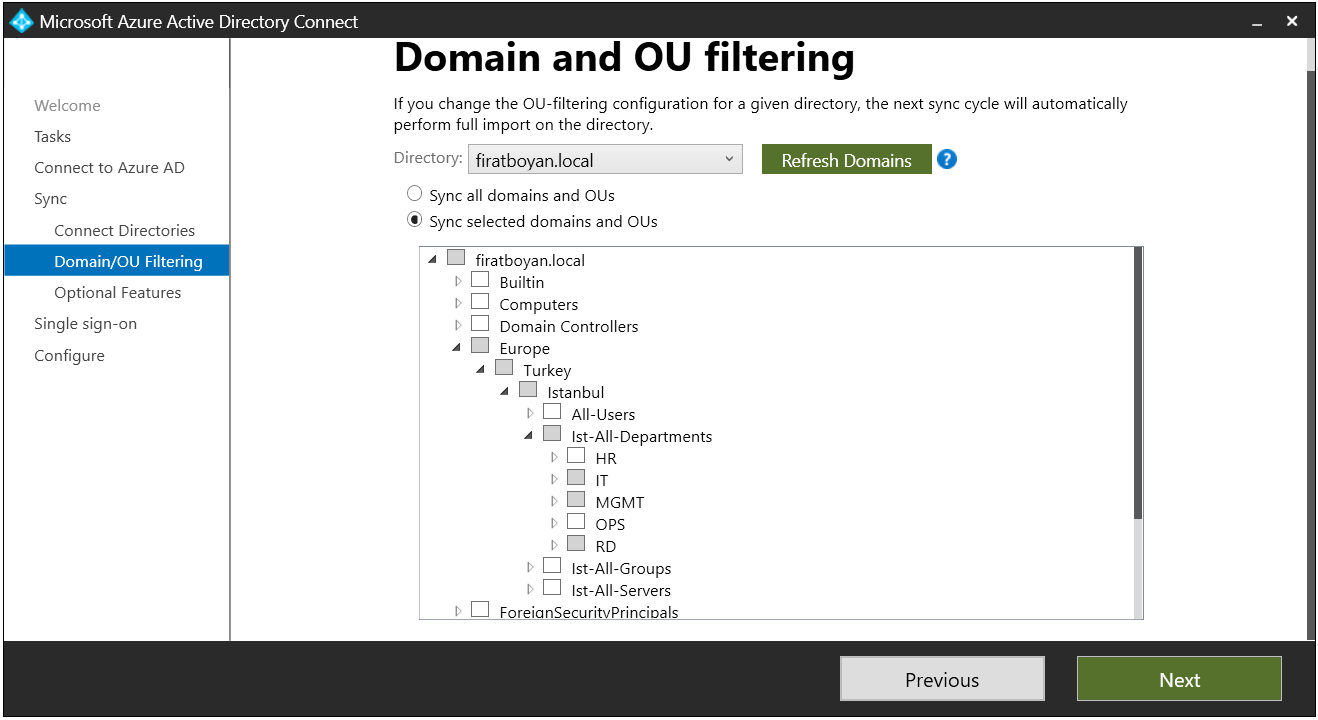Click the Azure AD Connect logo in title bar
Screen dimensions: 1318x720
[x=21, y=21]
